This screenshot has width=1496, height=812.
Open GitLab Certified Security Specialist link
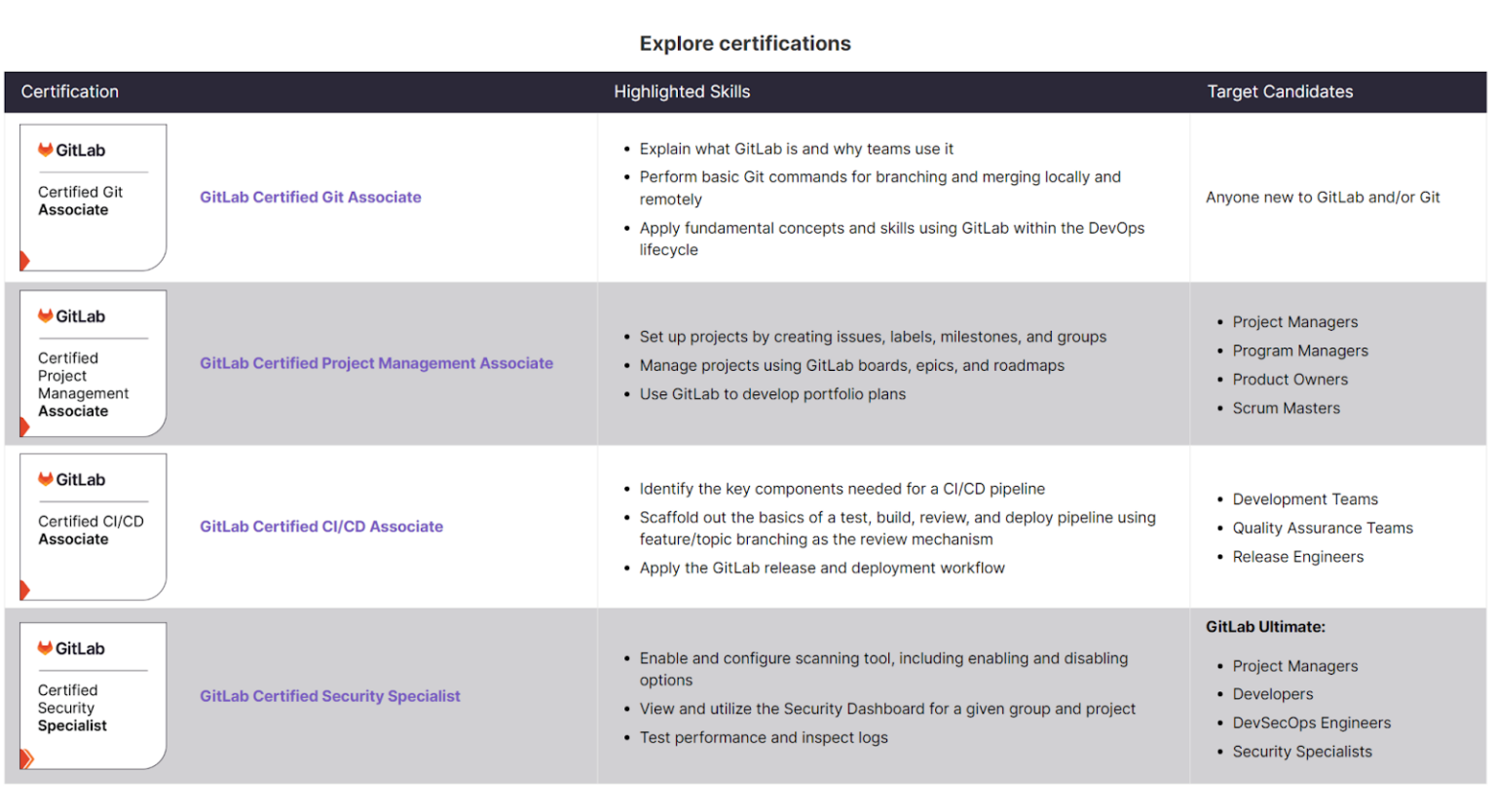click(x=330, y=696)
